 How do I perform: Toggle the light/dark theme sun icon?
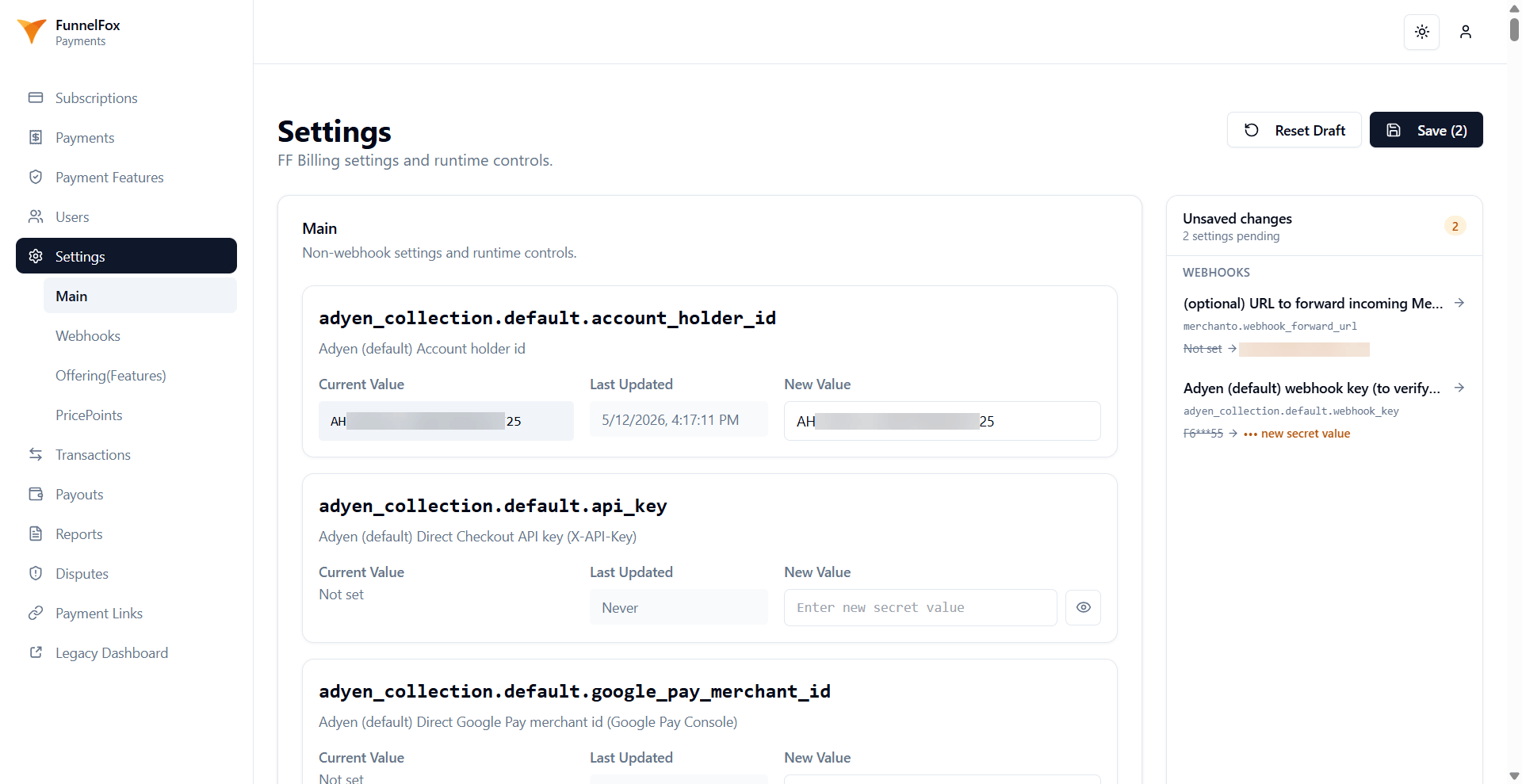pos(1421,32)
